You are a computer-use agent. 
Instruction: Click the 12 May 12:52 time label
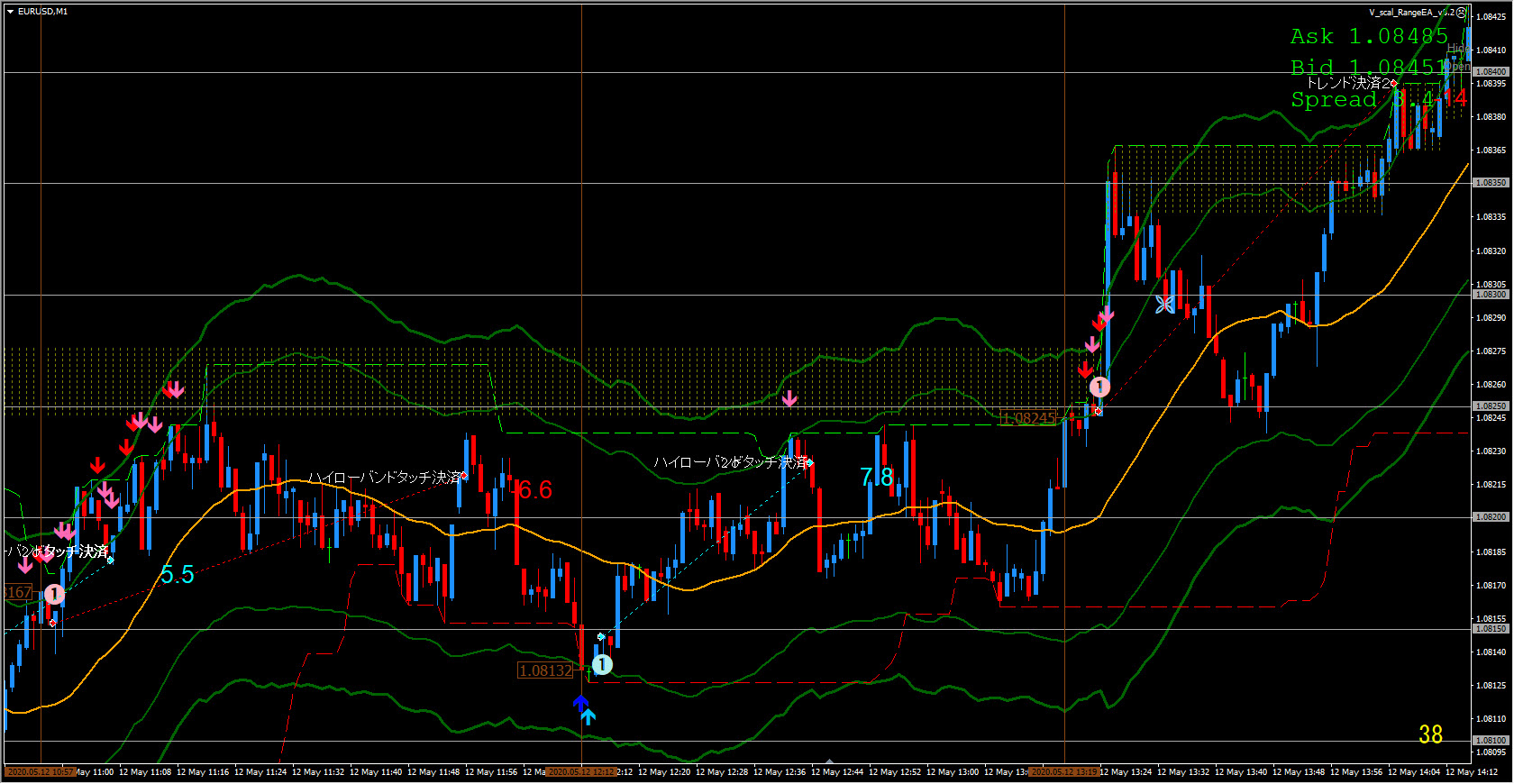895,772
